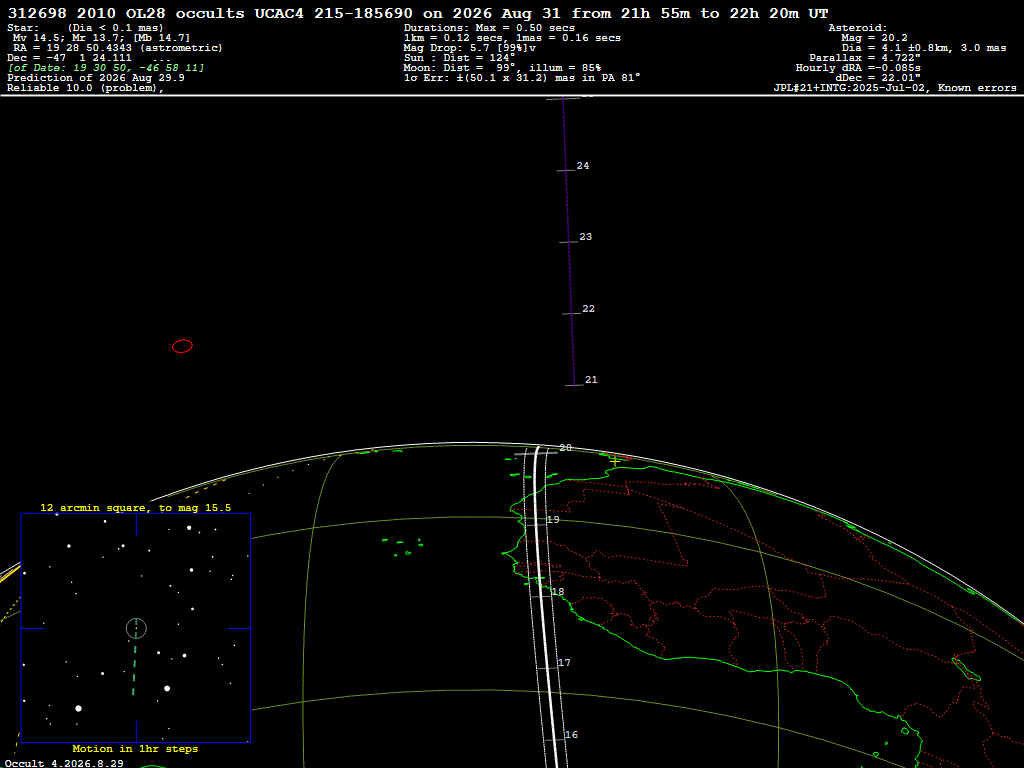The image size is (1024, 768).
Task: Click the target star circle in the finder chart
Action: 136,628
